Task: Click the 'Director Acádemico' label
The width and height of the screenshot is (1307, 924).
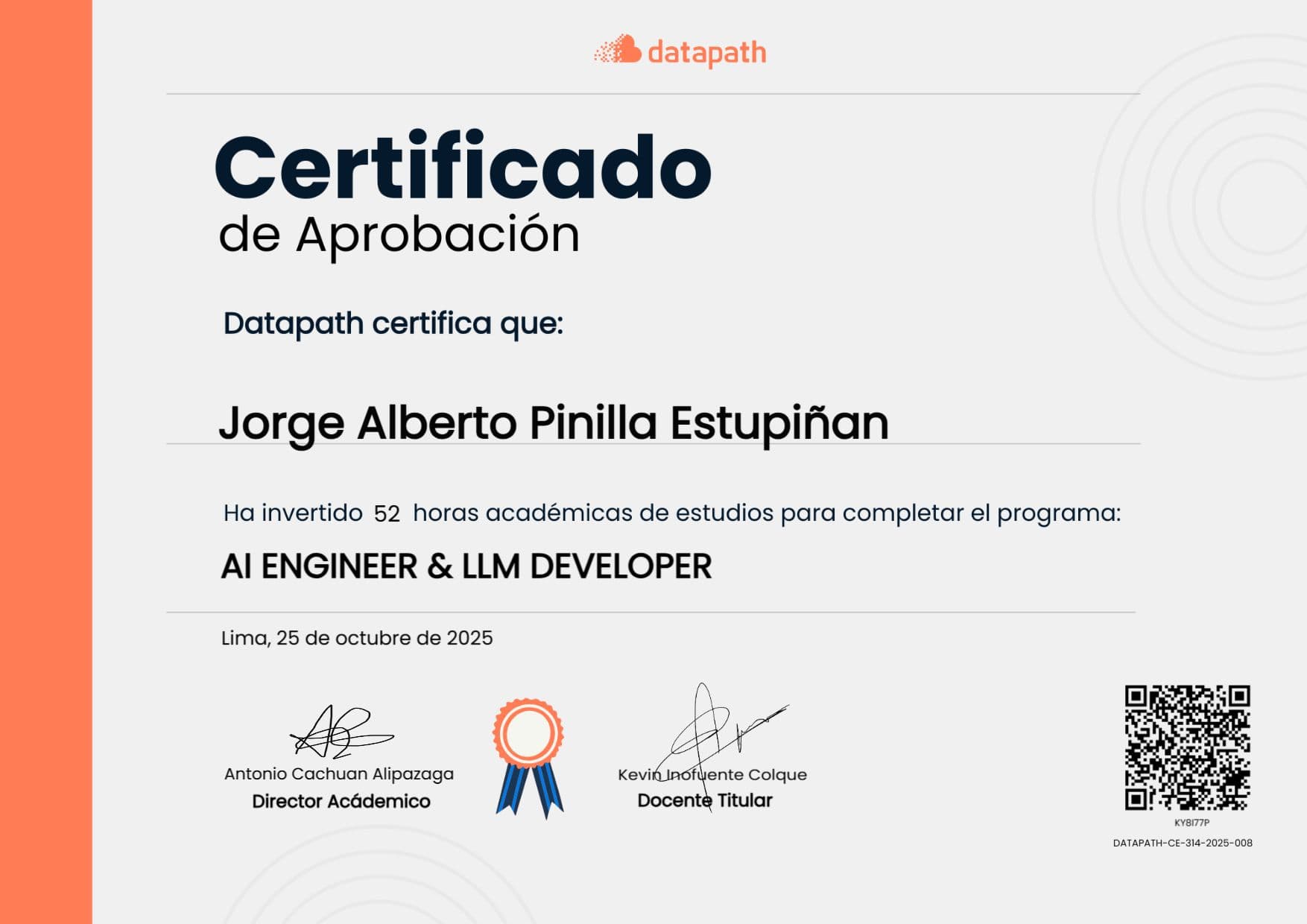Action: point(341,801)
